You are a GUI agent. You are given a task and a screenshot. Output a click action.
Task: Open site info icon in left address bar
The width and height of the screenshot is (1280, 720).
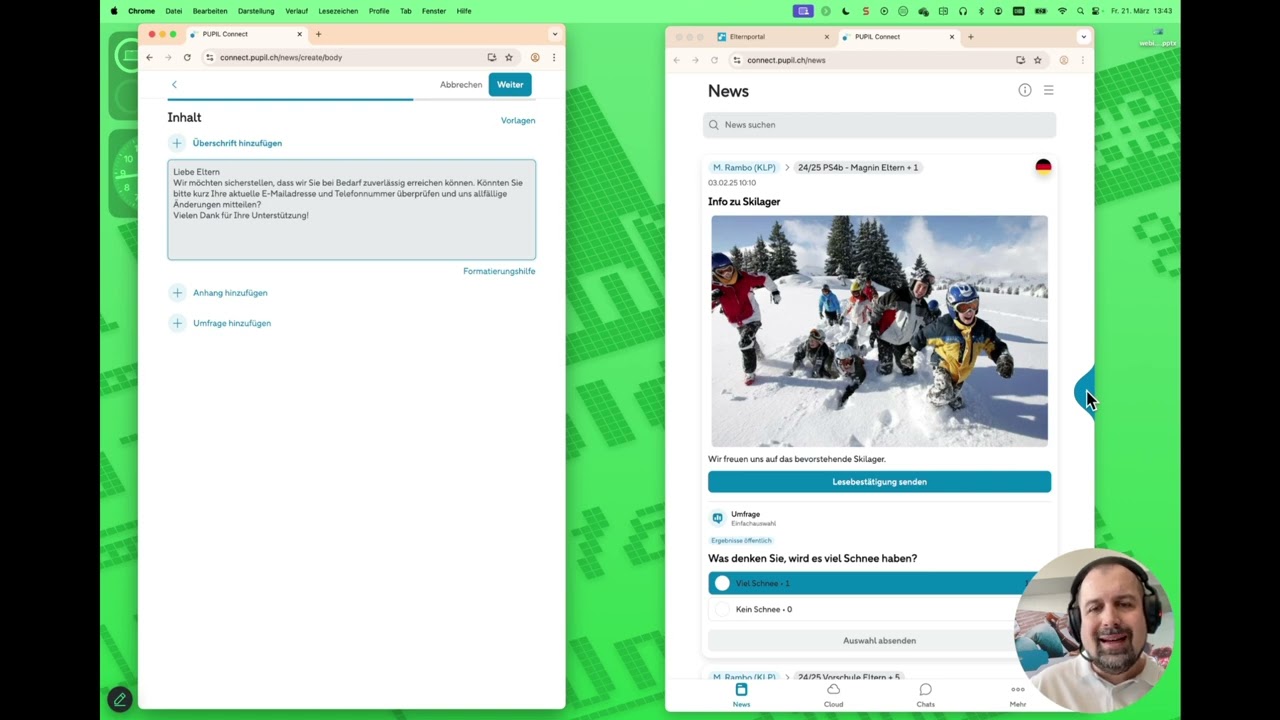pos(209,58)
